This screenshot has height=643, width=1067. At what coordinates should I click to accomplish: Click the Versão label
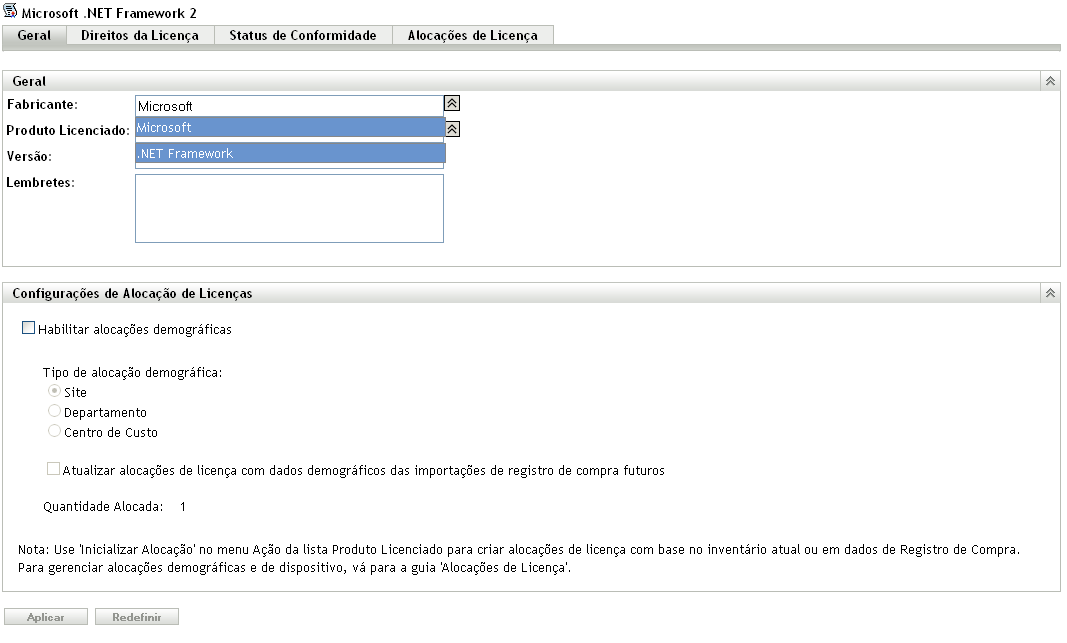tap(29, 156)
